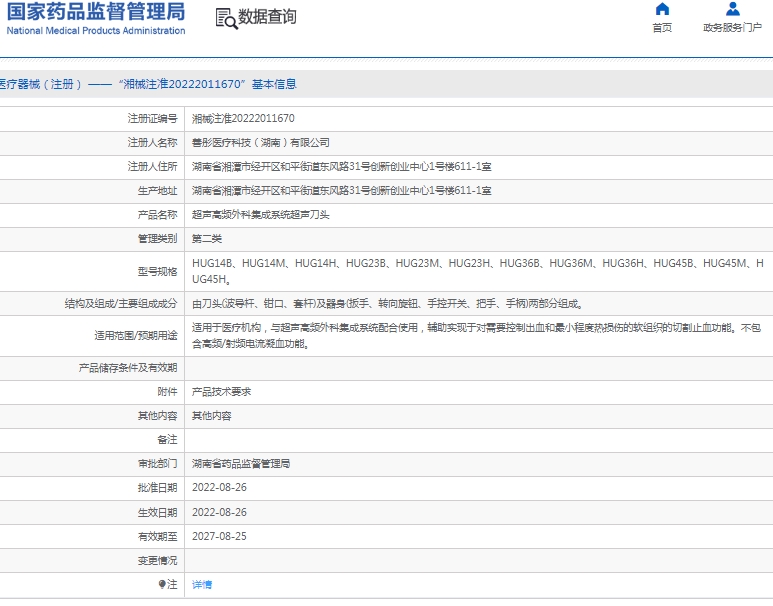Open the 国家药品监督管理局 logo

[x=96, y=19]
